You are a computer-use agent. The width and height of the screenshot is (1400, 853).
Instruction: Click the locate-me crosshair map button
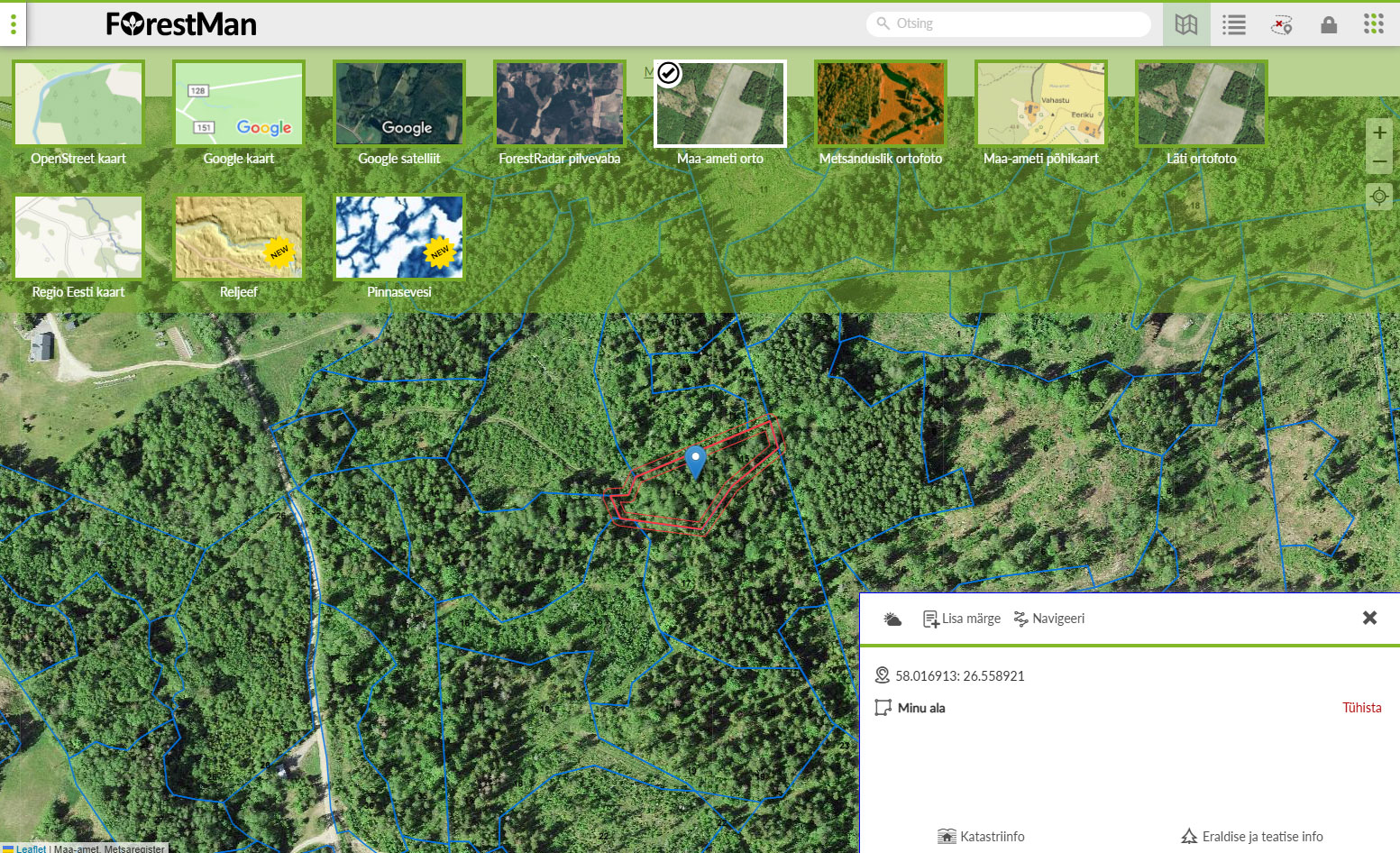pos(1378,196)
